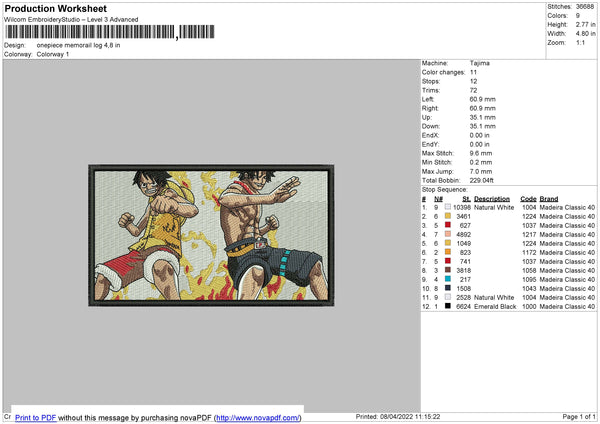Screen dimensions: 600x424
Task: Click thread code 1058
Action: (529, 270)
